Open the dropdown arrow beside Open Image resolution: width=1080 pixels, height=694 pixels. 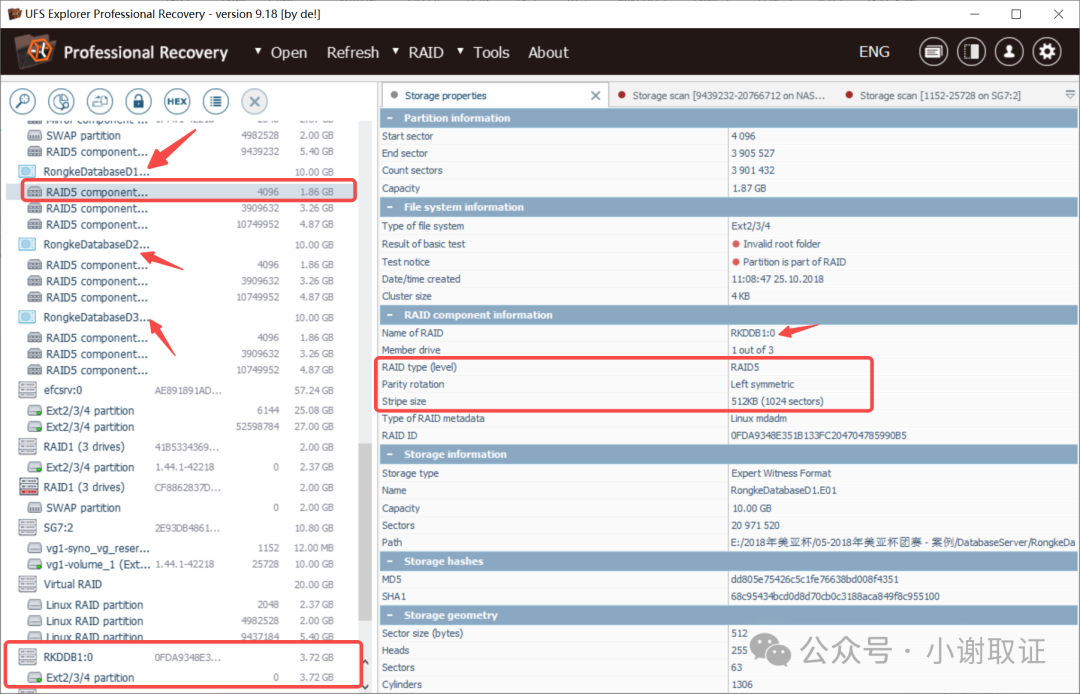point(258,51)
